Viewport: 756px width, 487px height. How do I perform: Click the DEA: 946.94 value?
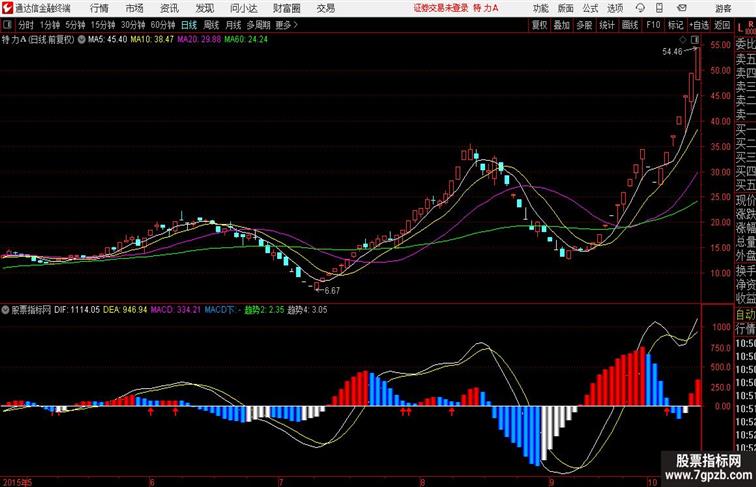coord(125,310)
